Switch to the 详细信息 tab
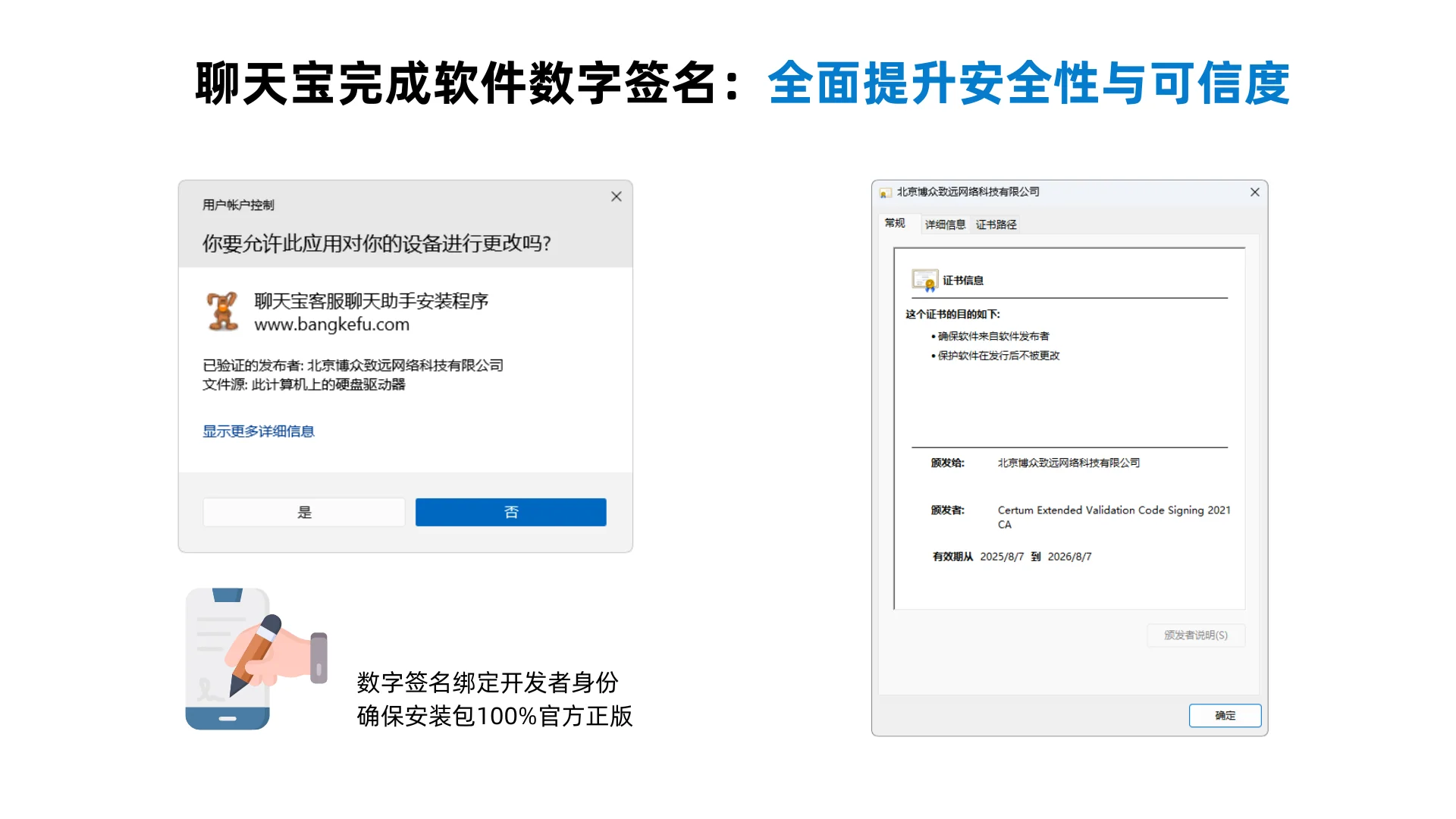 click(x=945, y=224)
